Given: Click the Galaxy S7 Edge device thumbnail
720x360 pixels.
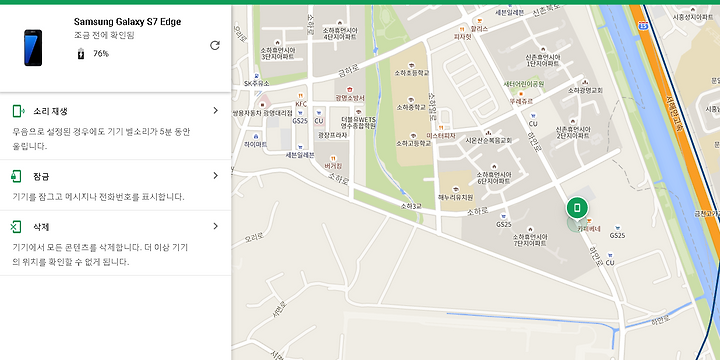Looking at the screenshot, I should pyautogui.click(x=33, y=48).
